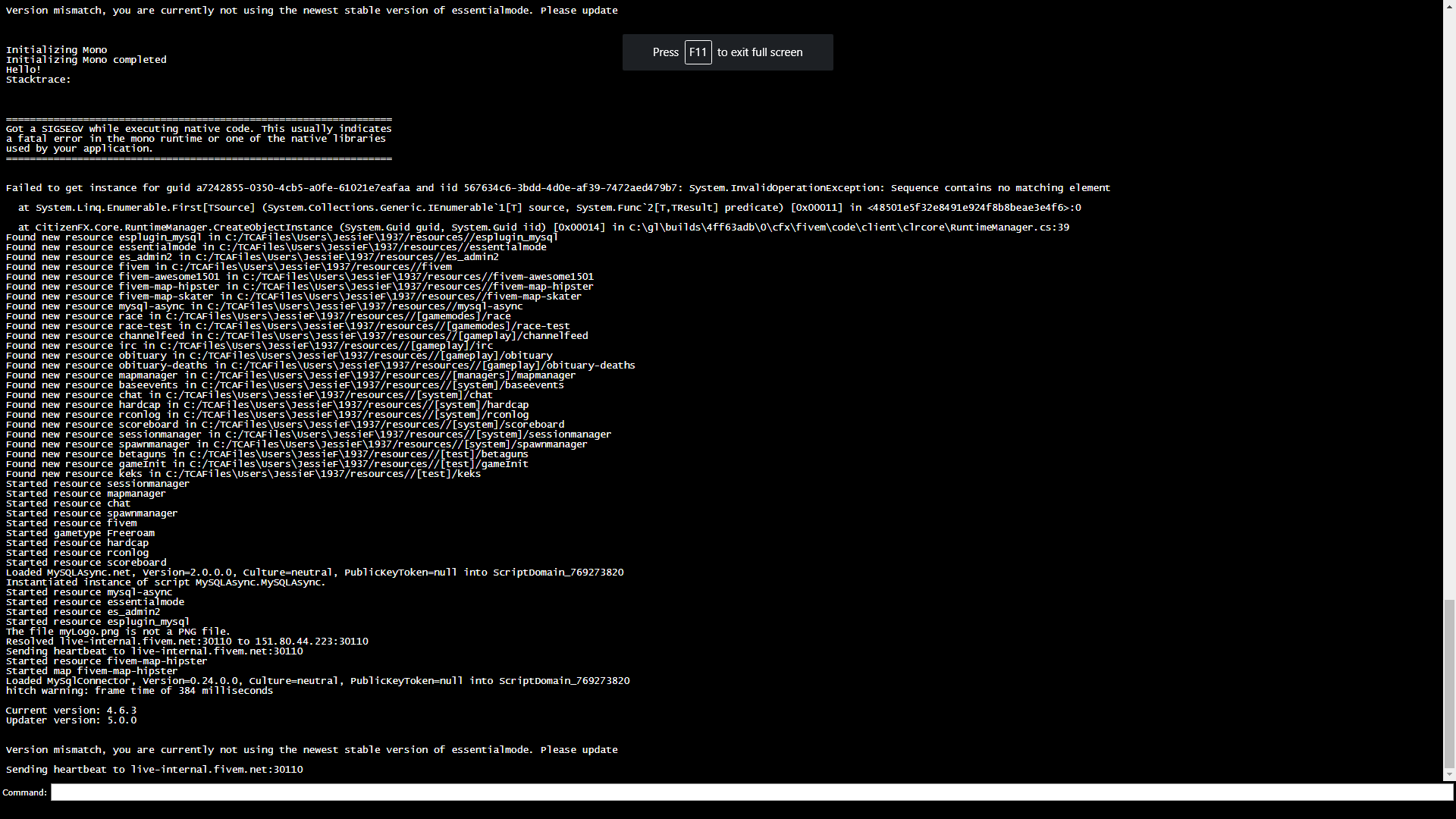Click the Sending heartbeat status line at bottom

tap(155, 769)
